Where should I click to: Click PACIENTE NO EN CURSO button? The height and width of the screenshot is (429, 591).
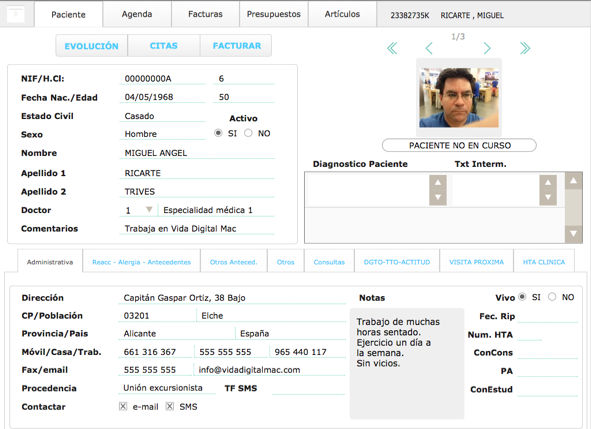(x=459, y=145)
